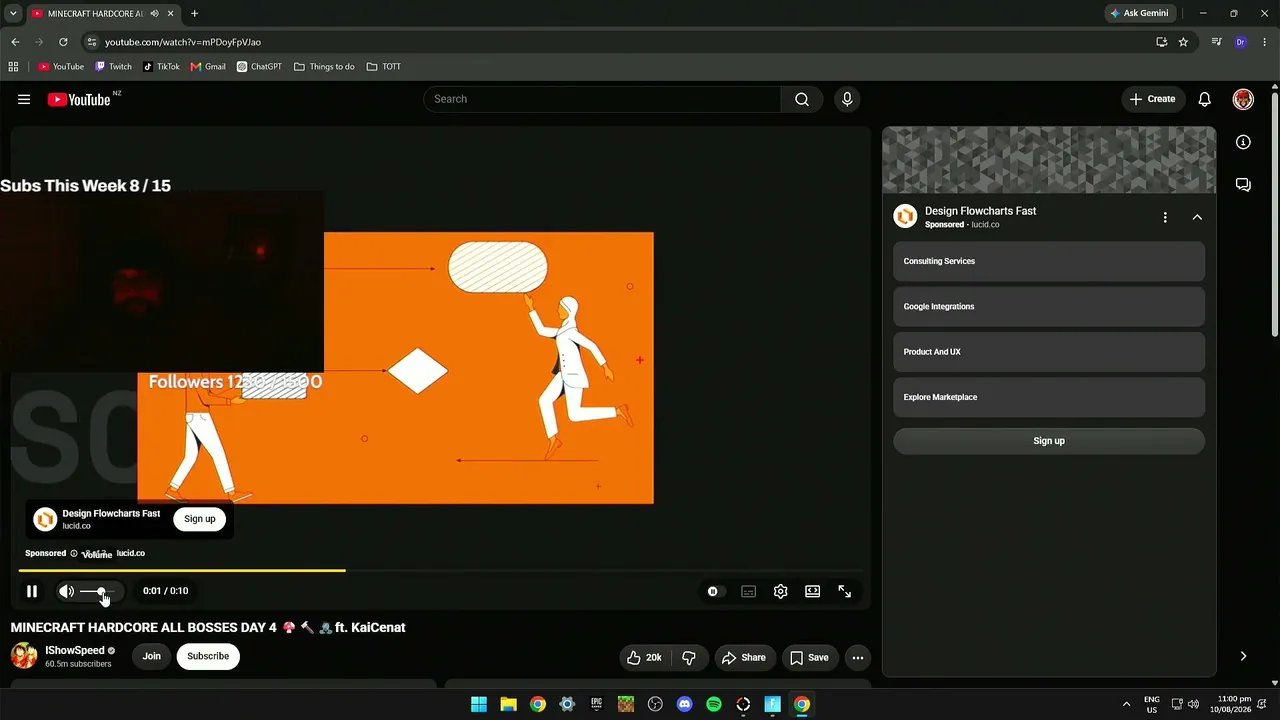Collapse the sponsored ad panel
Screen dimensions: 1280x720
[1197, 217]
